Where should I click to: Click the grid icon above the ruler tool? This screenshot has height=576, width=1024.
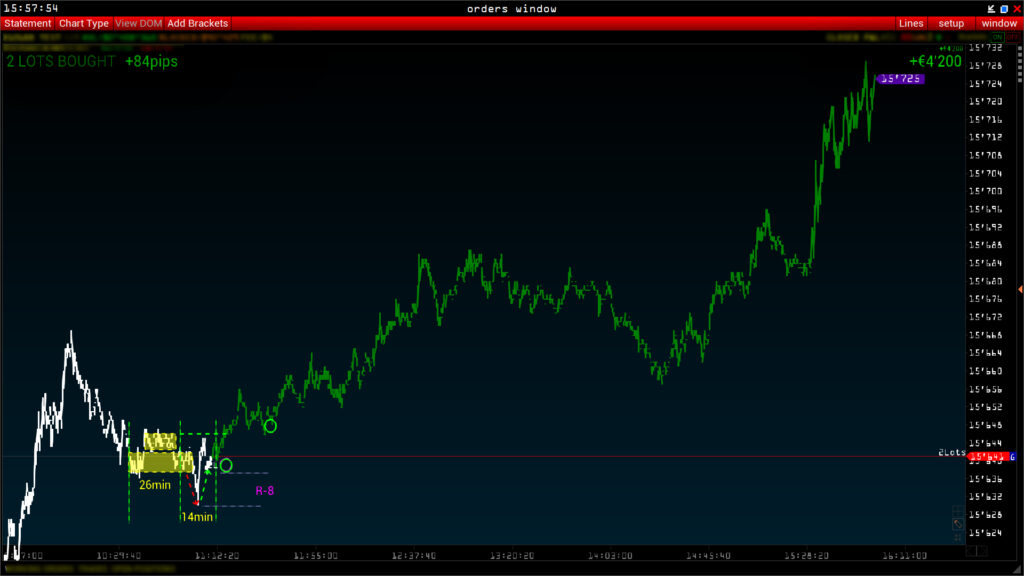tap(957, 510)
